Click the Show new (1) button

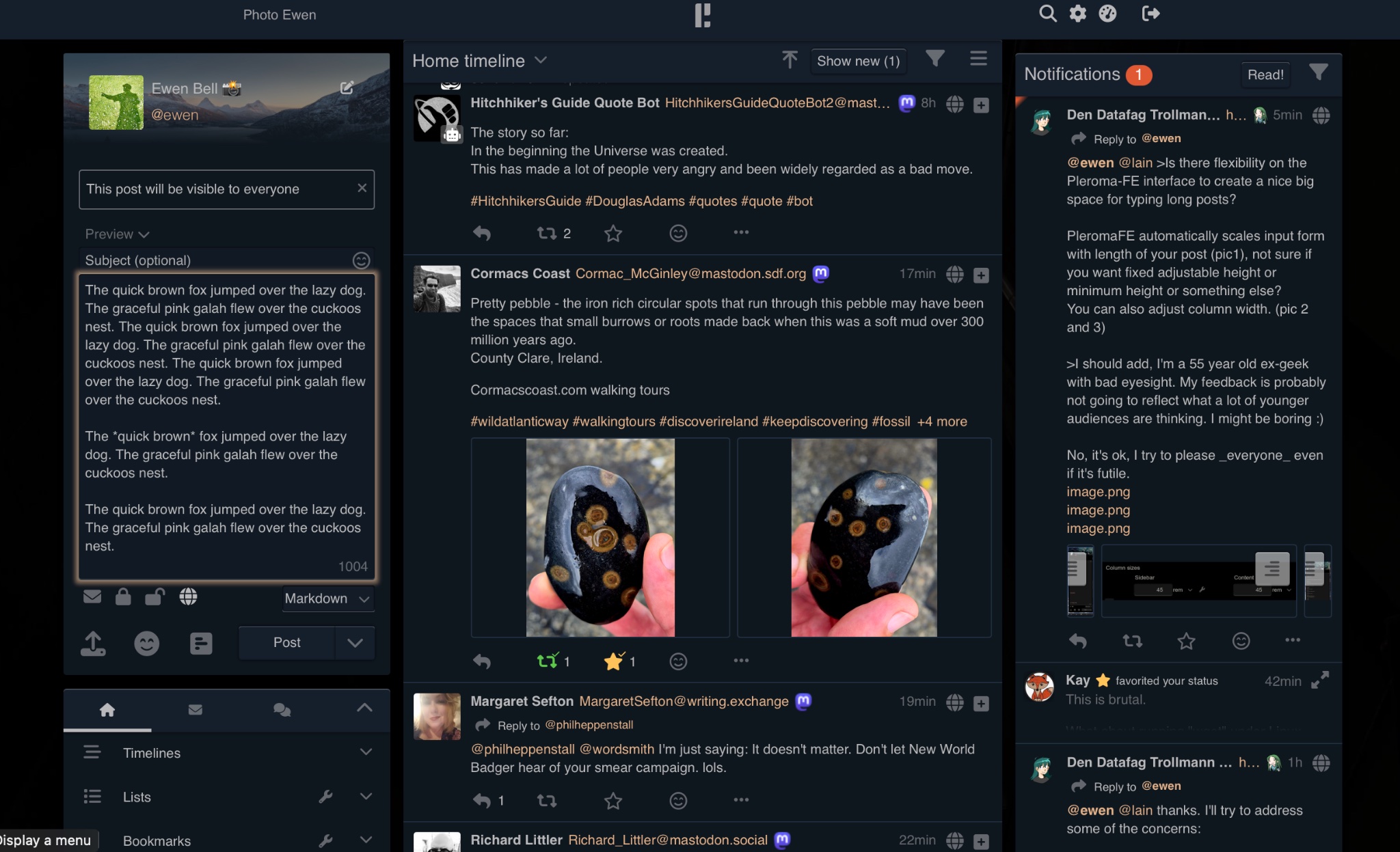pos(858,61)
